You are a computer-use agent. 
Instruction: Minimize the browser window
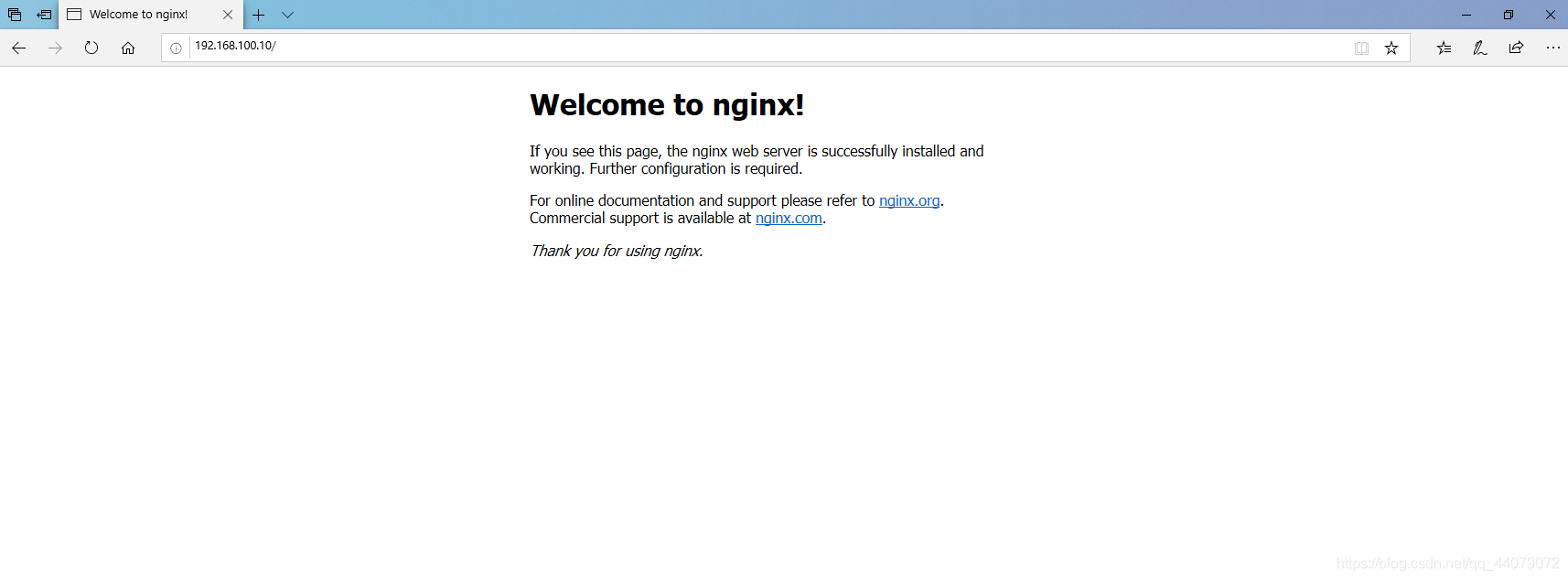(x=1466, y=15)
